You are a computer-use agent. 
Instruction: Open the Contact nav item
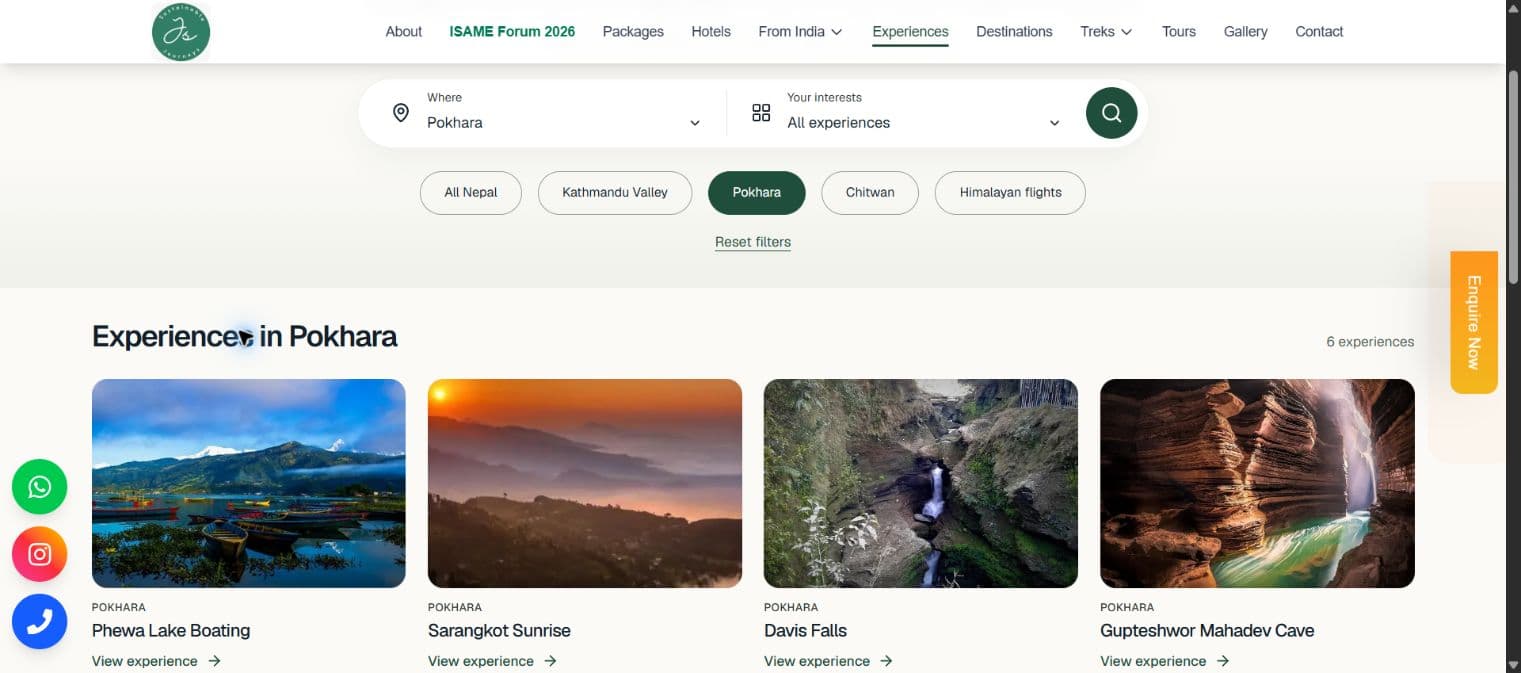pos(1319,32)
